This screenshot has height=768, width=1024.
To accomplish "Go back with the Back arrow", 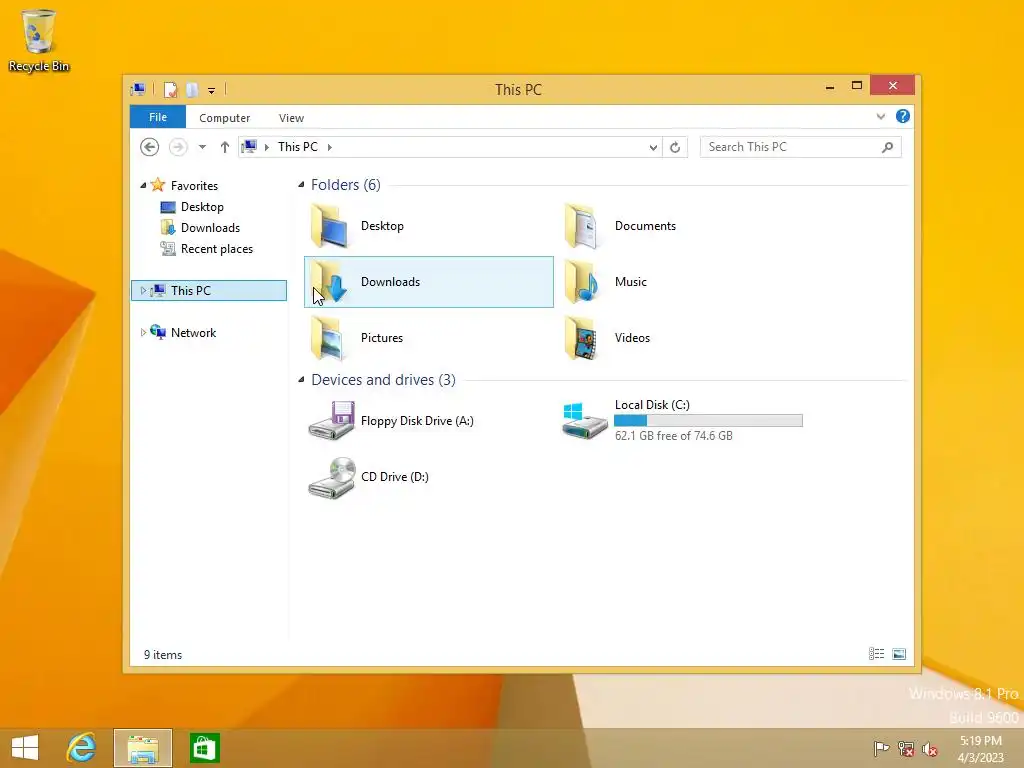I will [x=150, y=147].
